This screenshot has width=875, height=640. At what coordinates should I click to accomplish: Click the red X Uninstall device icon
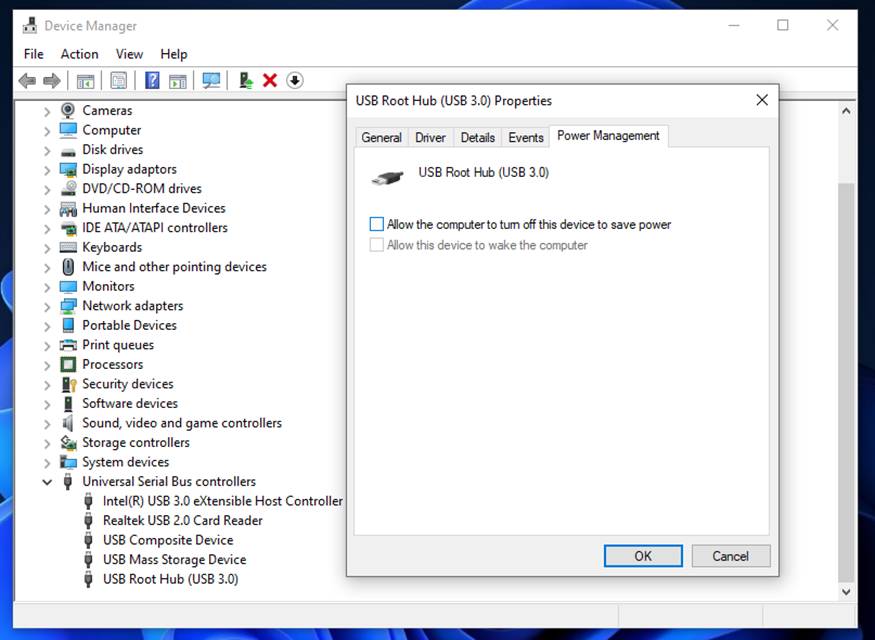coord(270,81)
